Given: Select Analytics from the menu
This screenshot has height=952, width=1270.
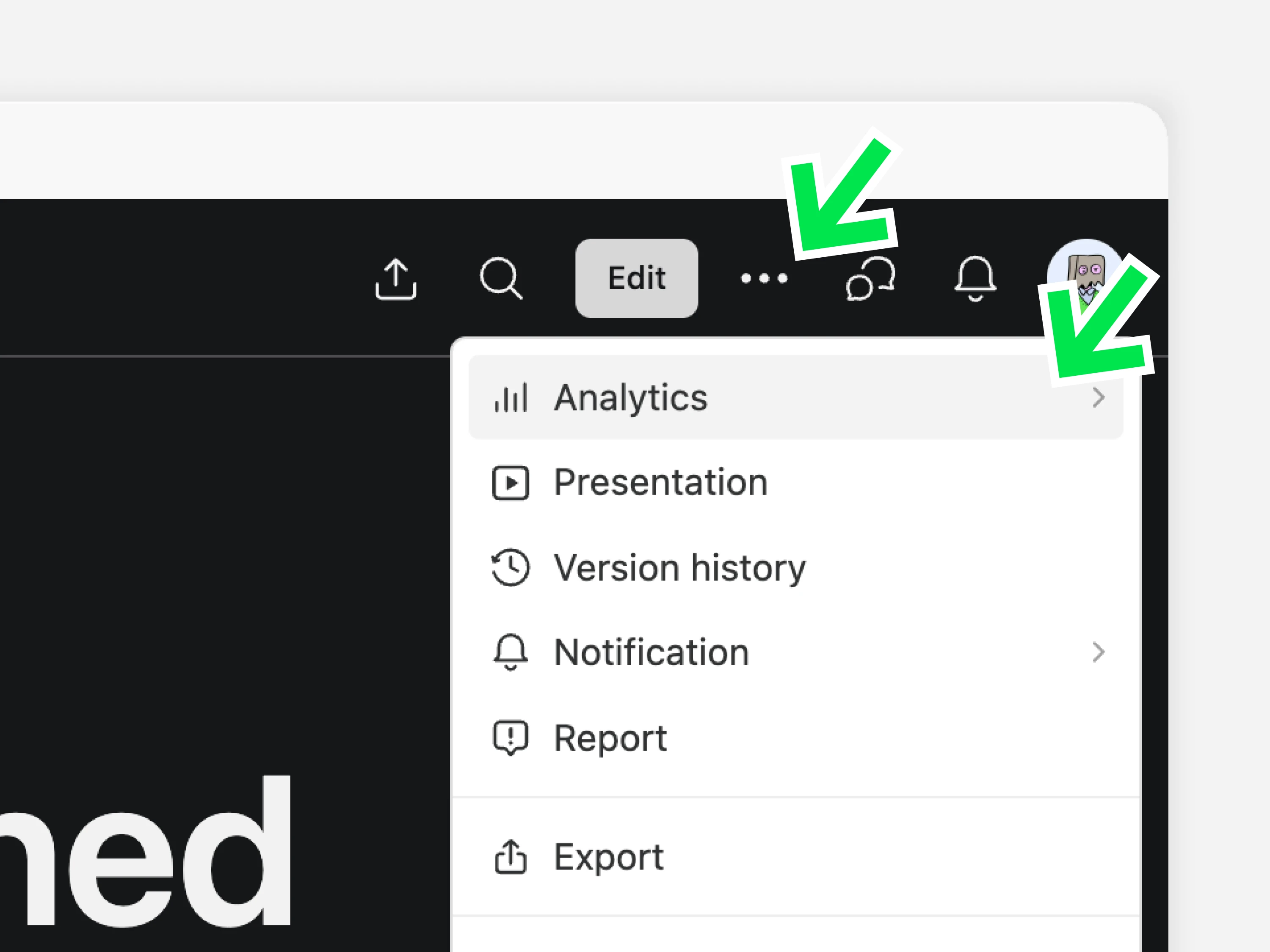Looking at the screenshot, I should 795,398.
